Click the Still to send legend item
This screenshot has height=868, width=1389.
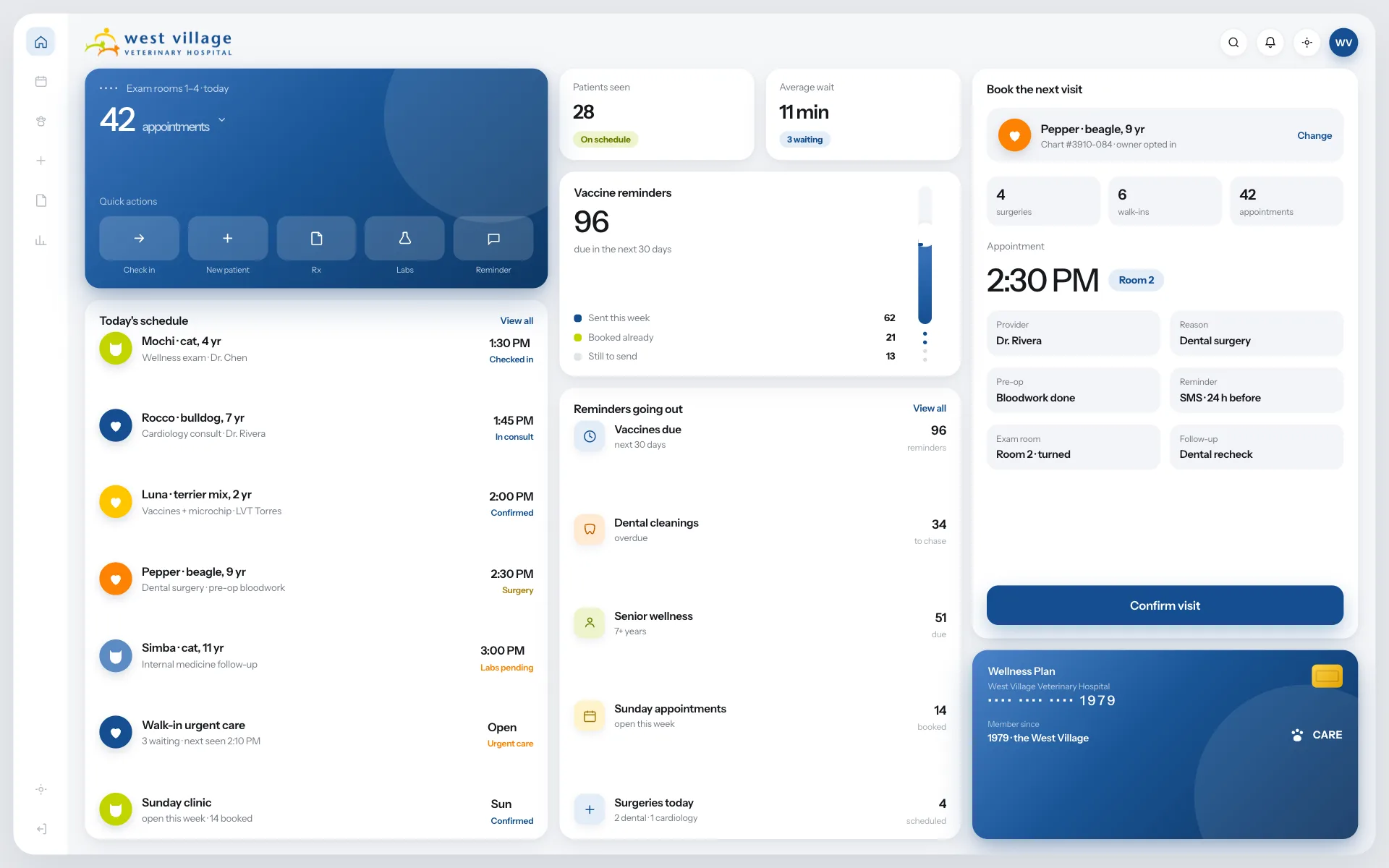tap(734, 357)
